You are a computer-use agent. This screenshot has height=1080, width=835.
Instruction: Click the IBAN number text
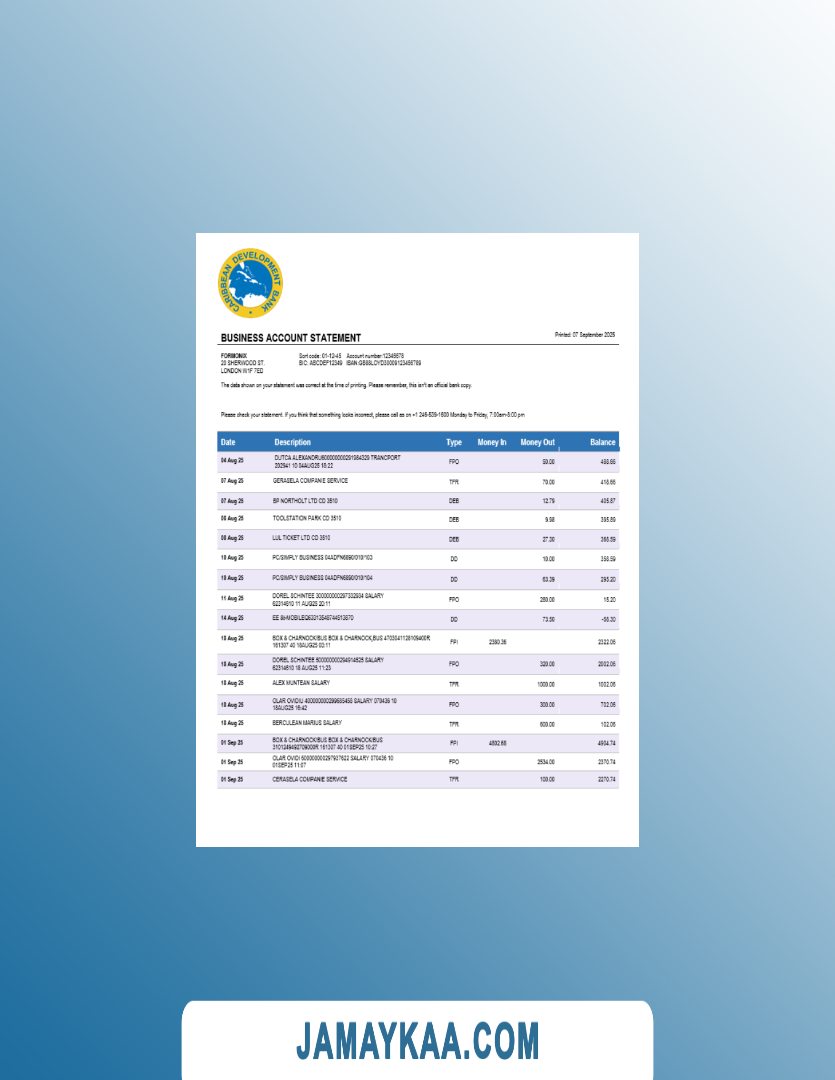[384, 362]
